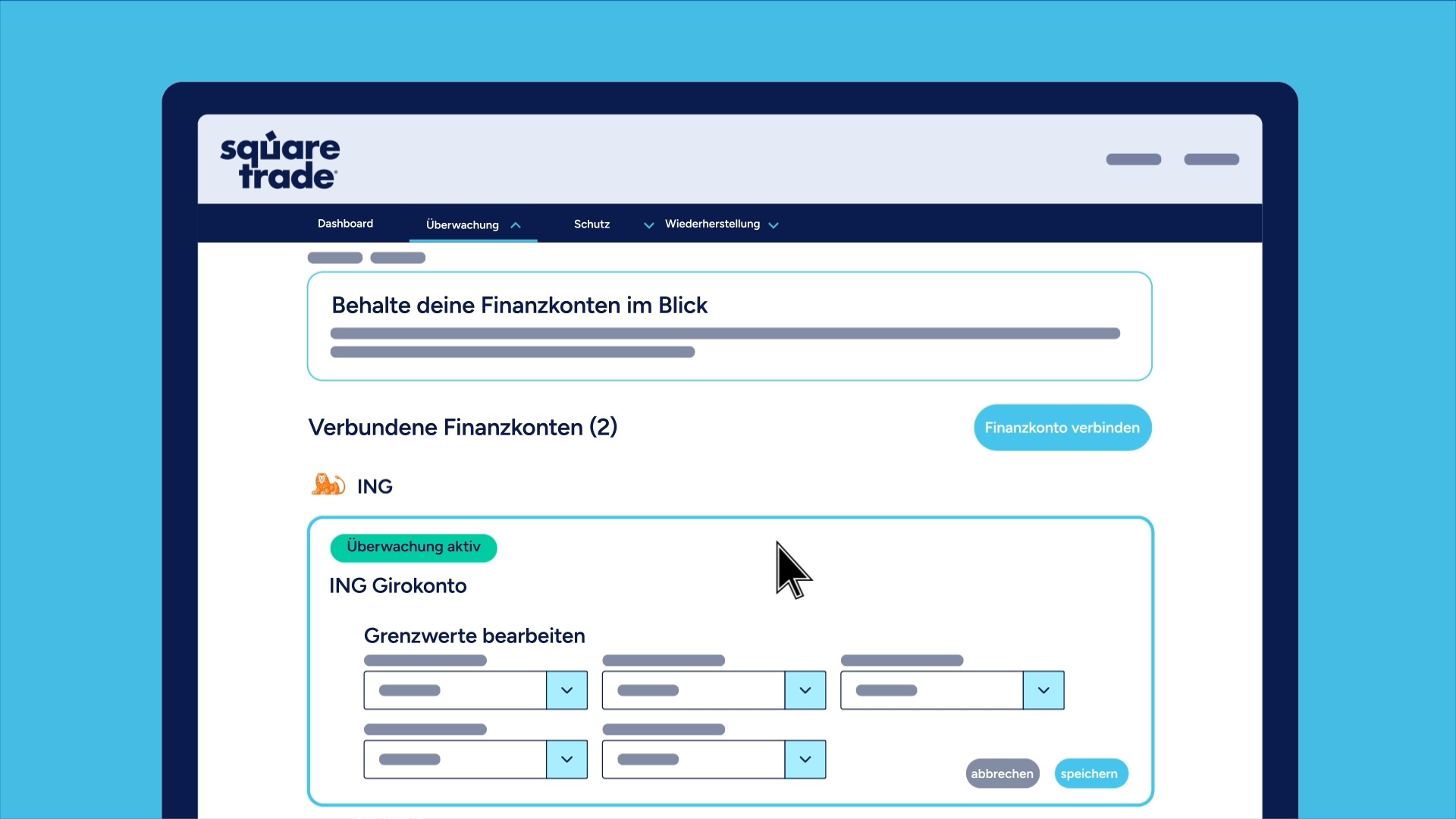The height and width of the screenshot is (819, 1456).
Task: Click the SquareTrade logo
Action: point(280,160)
